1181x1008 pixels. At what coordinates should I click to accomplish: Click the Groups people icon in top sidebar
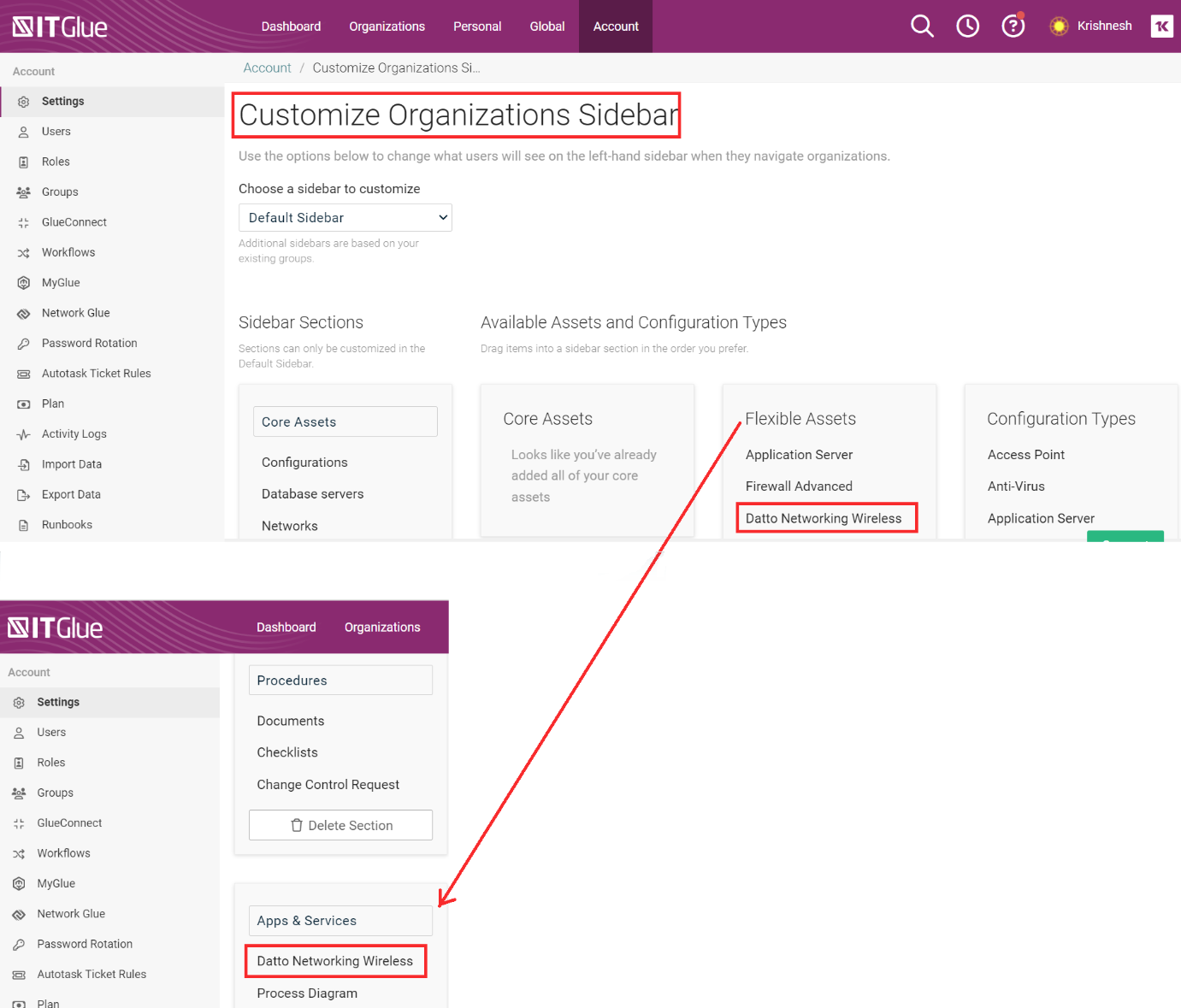(24, 192)
